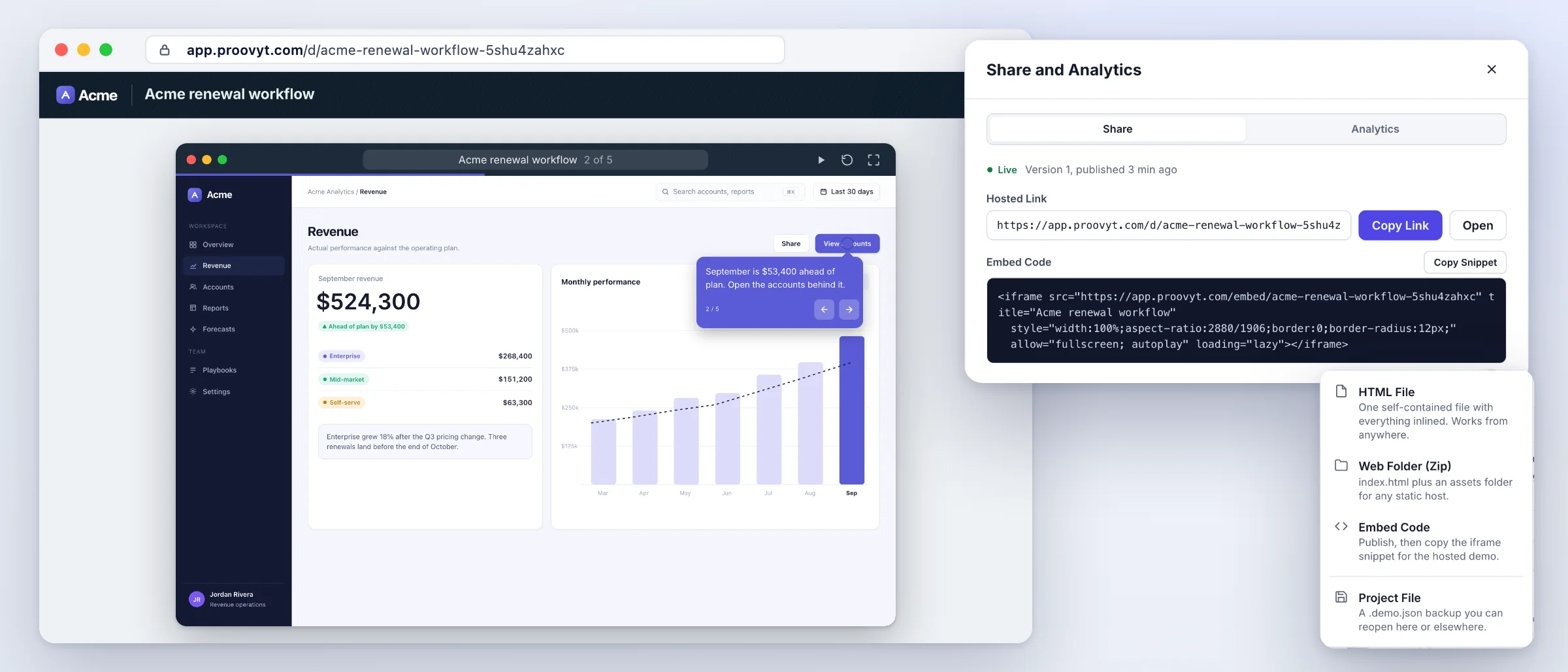Click the browser address bar
This screenshot has width=1568, height=672.
(x=465, y=50)
